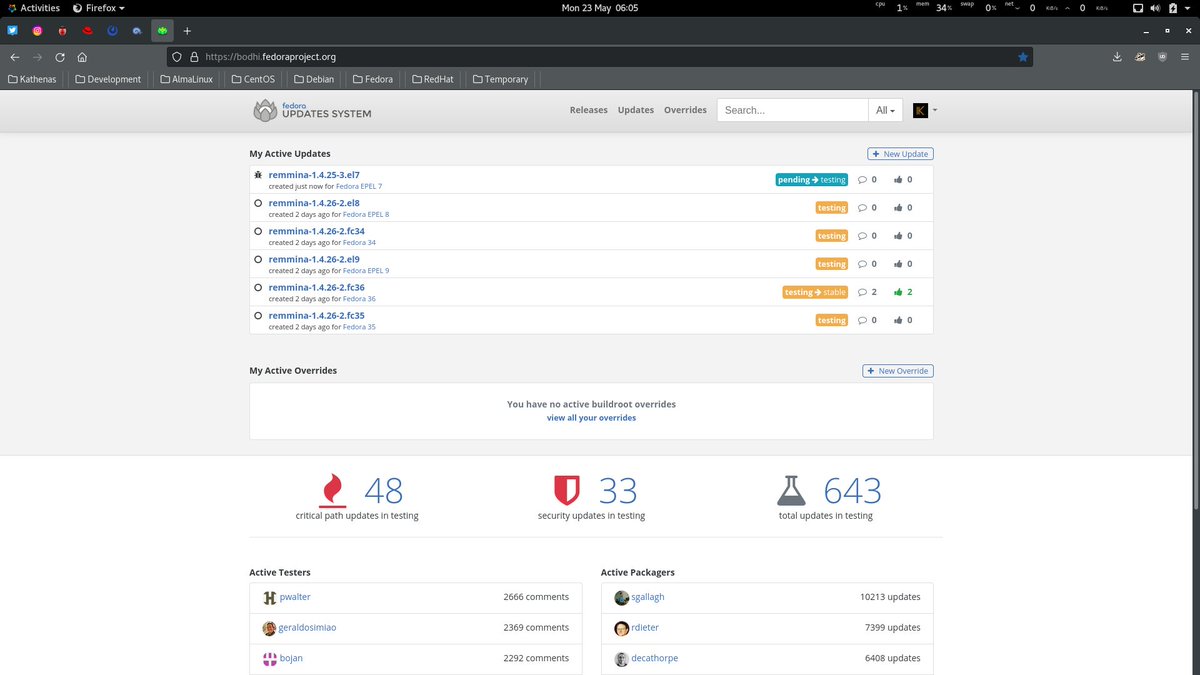Open the Firefox hamburger menu
Image resolution: width=1200 pixels, height=675 pixels.
tap(1185, 57)
